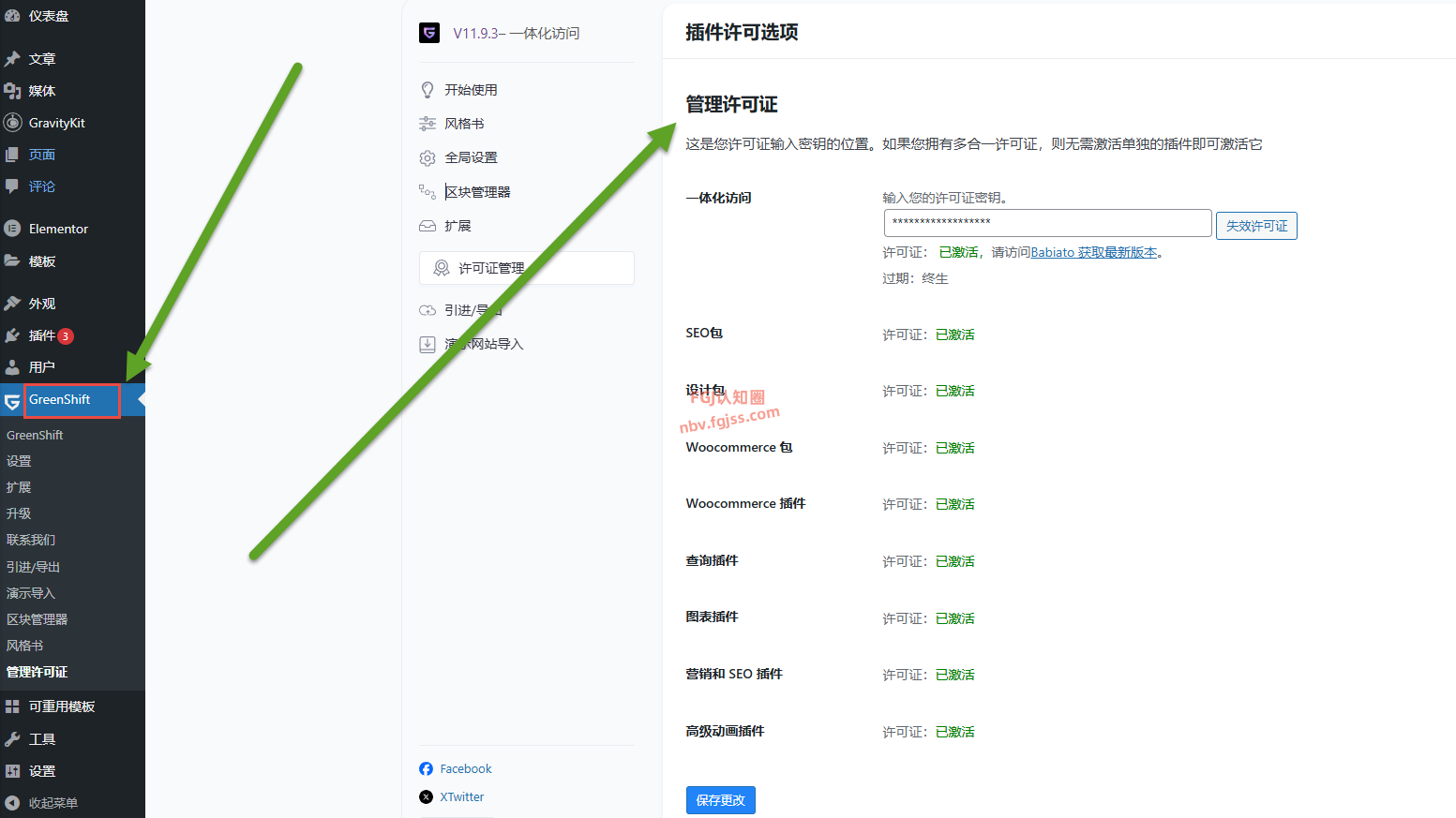Click the 许可证管理 badge icon

[442, 268]
